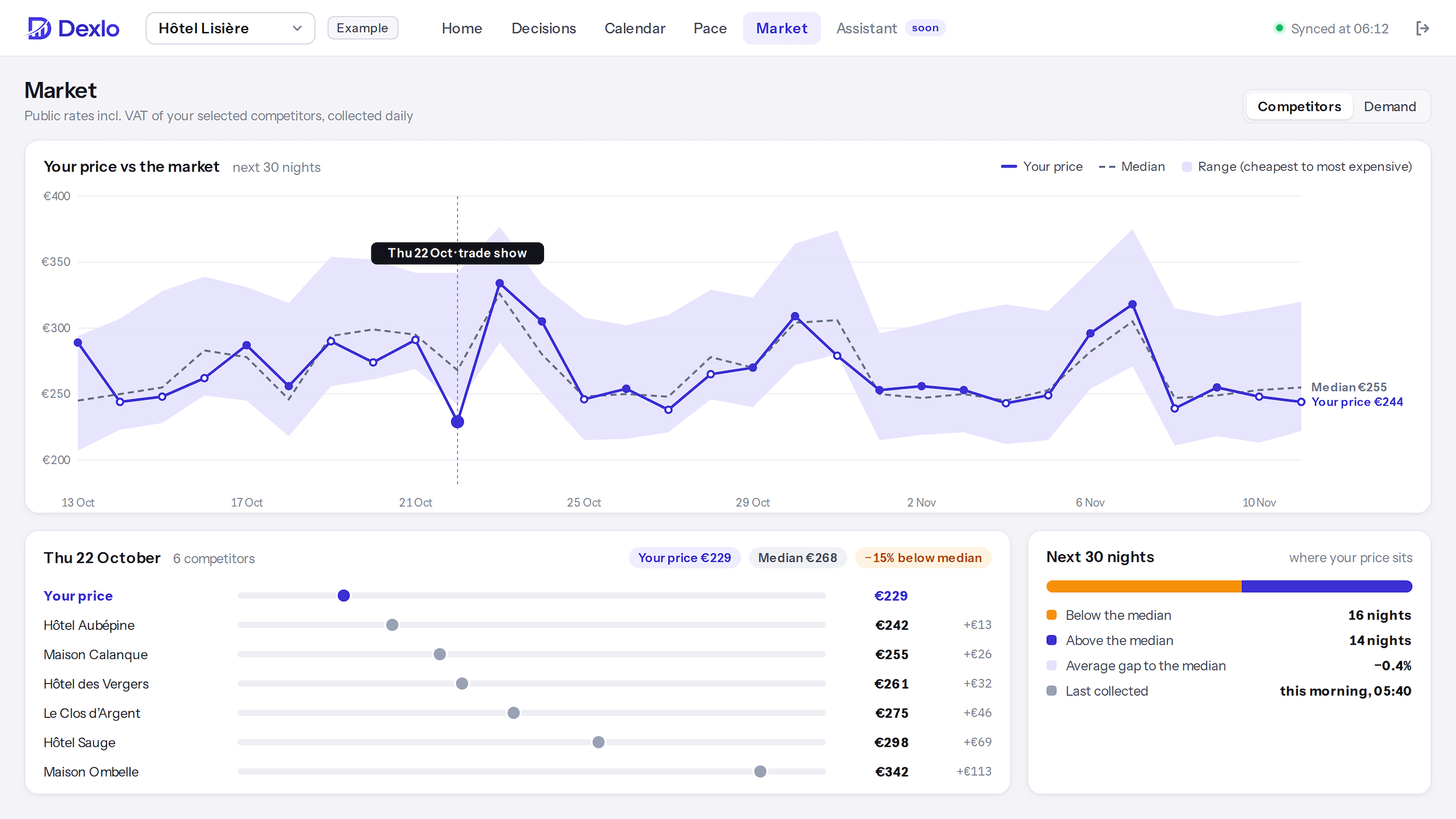
Task: Switch to the Calendar tab
Action: click(635, 28)
